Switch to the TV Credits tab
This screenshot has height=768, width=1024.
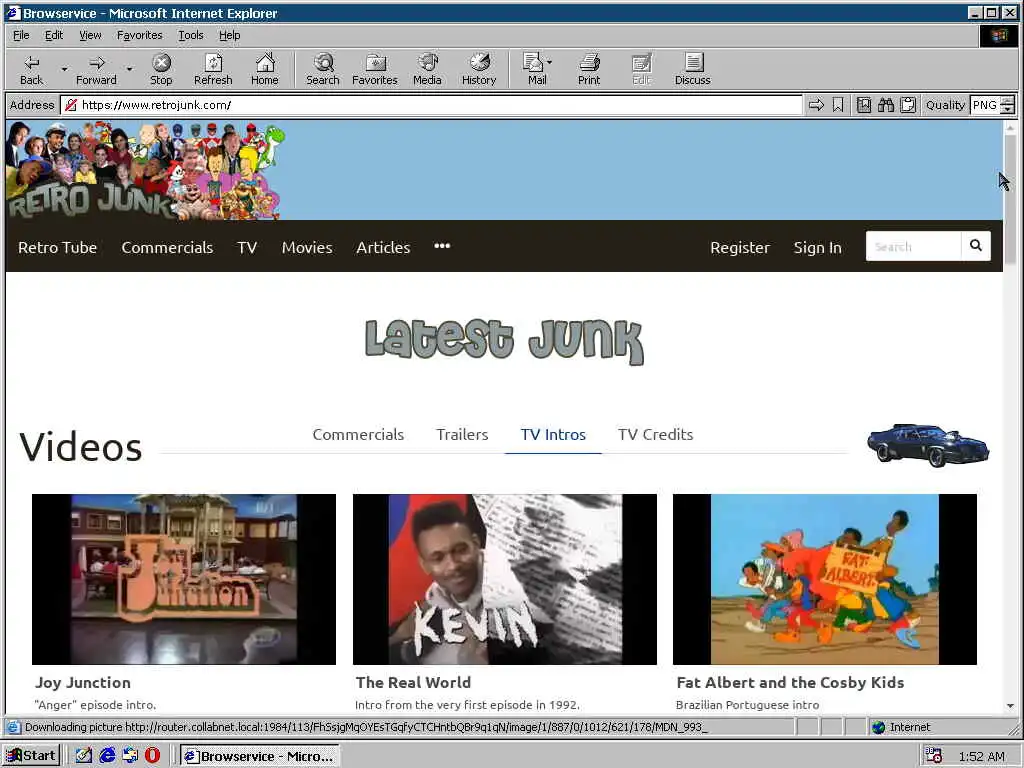click(x=656, y=434)
